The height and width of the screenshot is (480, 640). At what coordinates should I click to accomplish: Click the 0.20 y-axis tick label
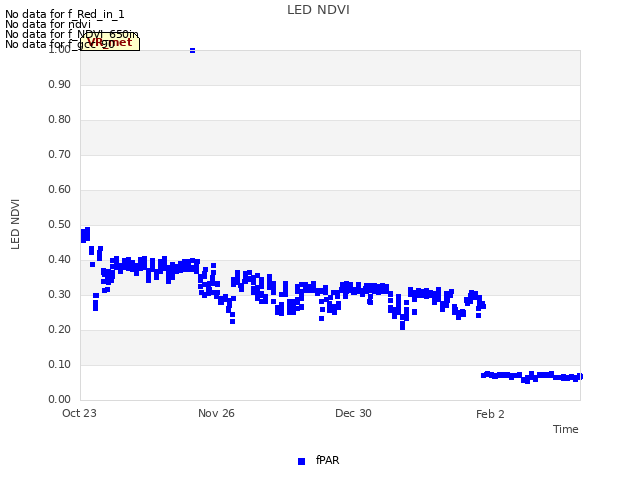[x=60, y=329]
